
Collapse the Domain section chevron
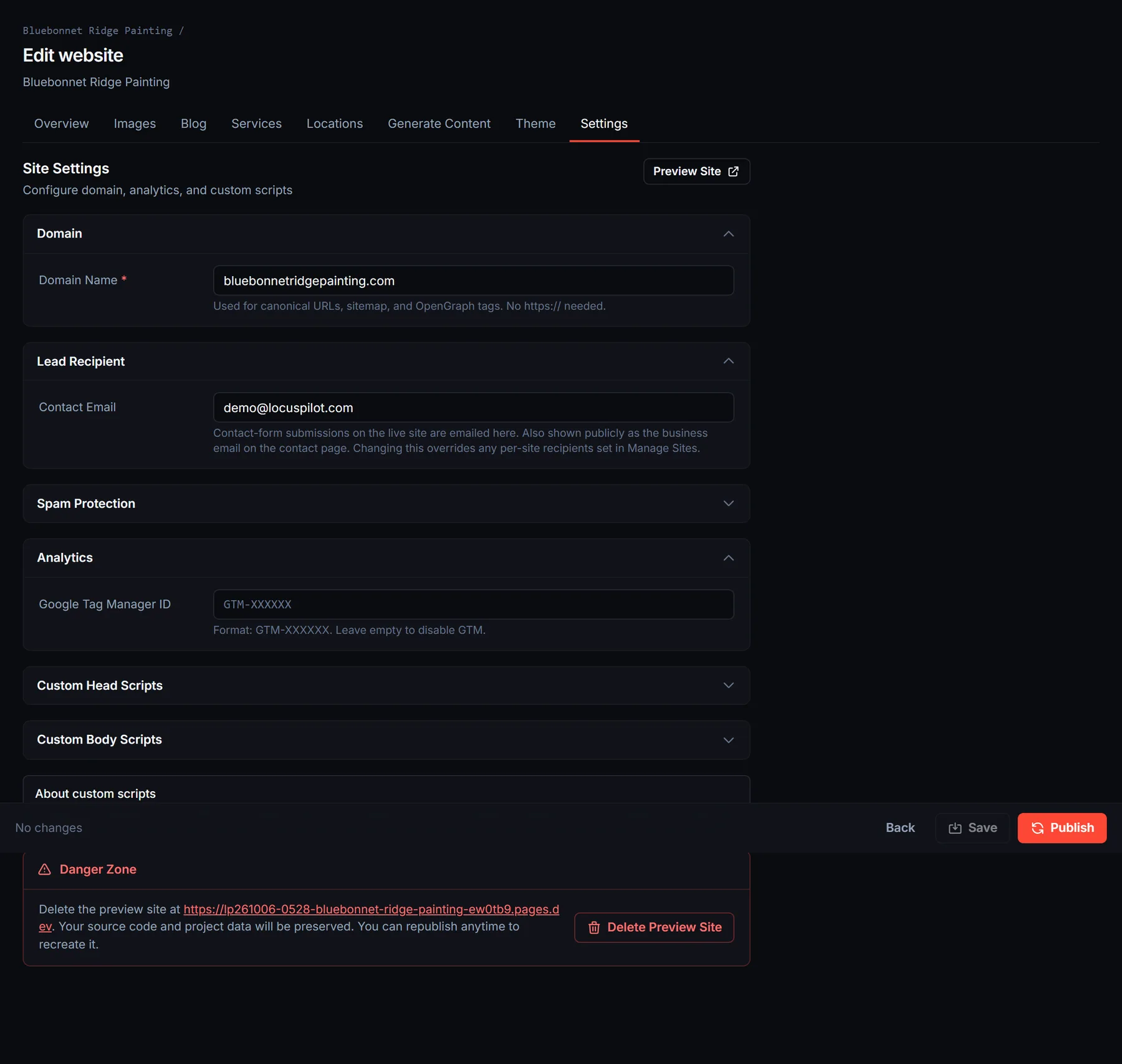coord(728,234)
